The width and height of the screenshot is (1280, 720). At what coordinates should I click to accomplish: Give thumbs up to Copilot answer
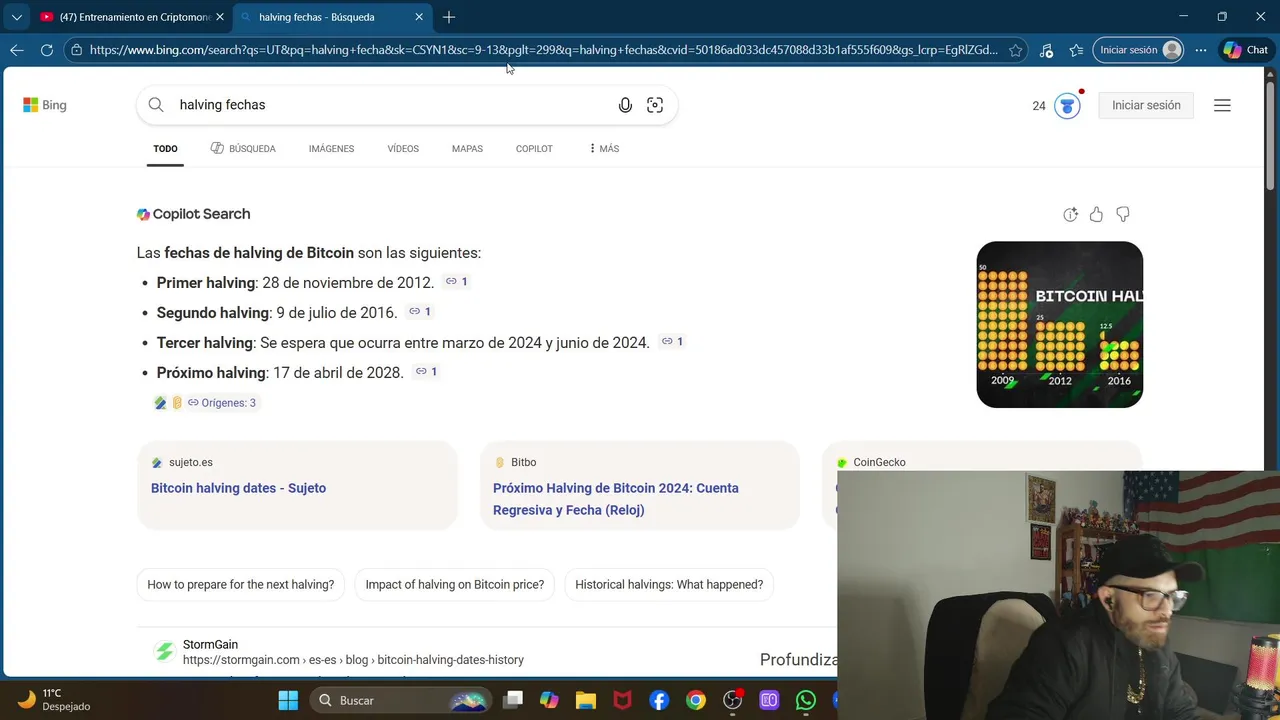[x=1096, y=214]
